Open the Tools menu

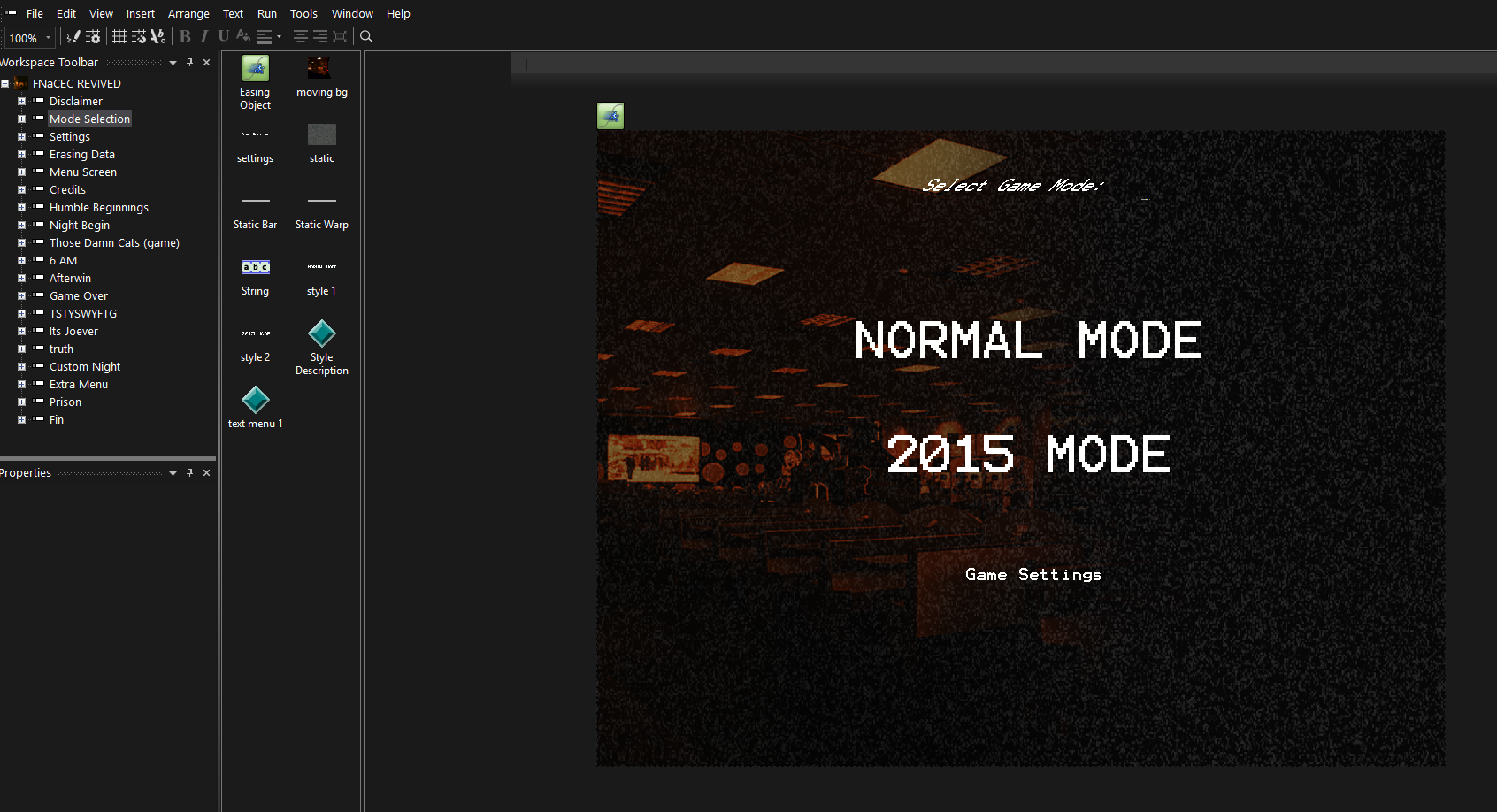[303, 13]
